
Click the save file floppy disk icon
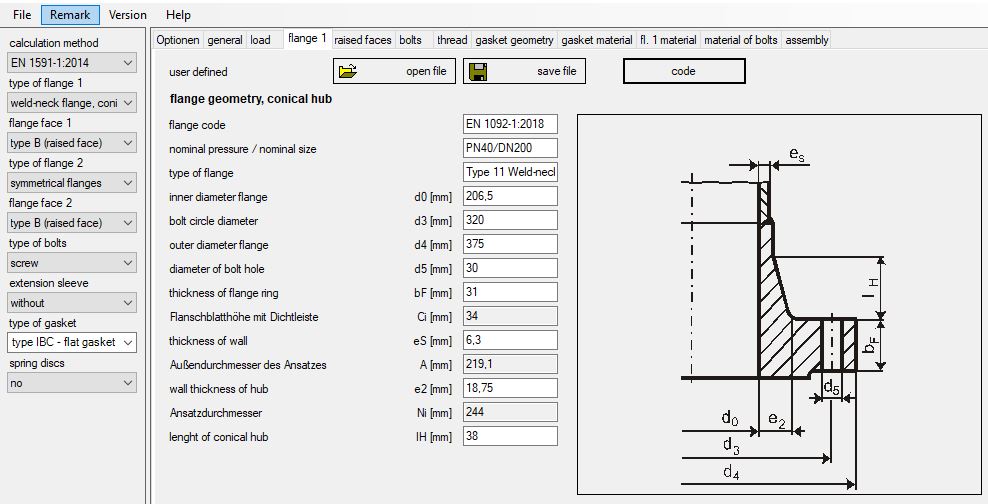pos(478,71)
